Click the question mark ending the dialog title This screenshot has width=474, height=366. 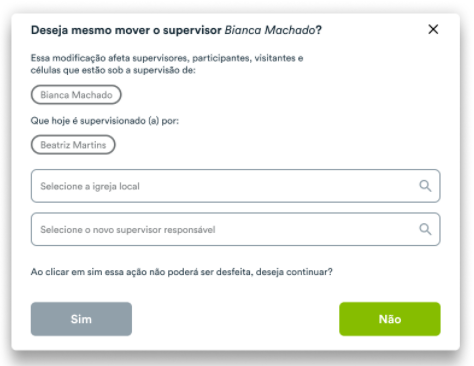319,30
